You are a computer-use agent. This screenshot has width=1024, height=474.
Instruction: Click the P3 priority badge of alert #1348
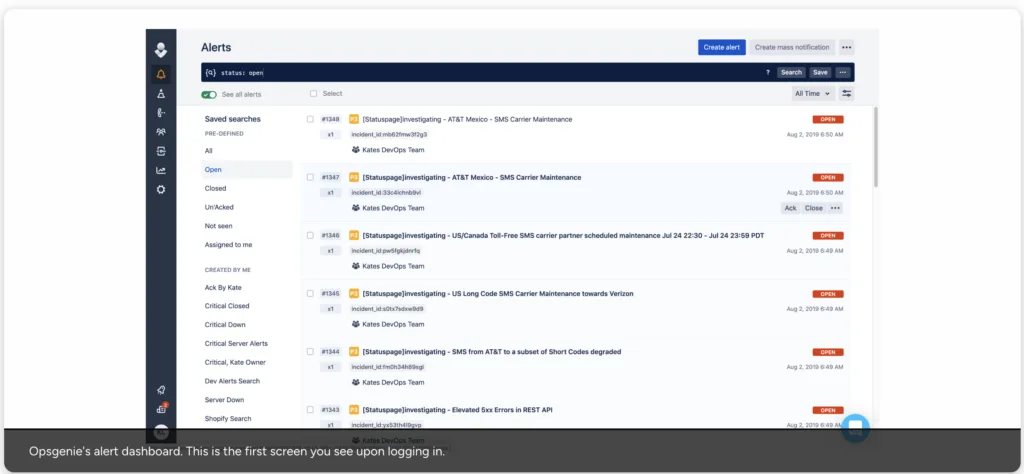point(354,119)
